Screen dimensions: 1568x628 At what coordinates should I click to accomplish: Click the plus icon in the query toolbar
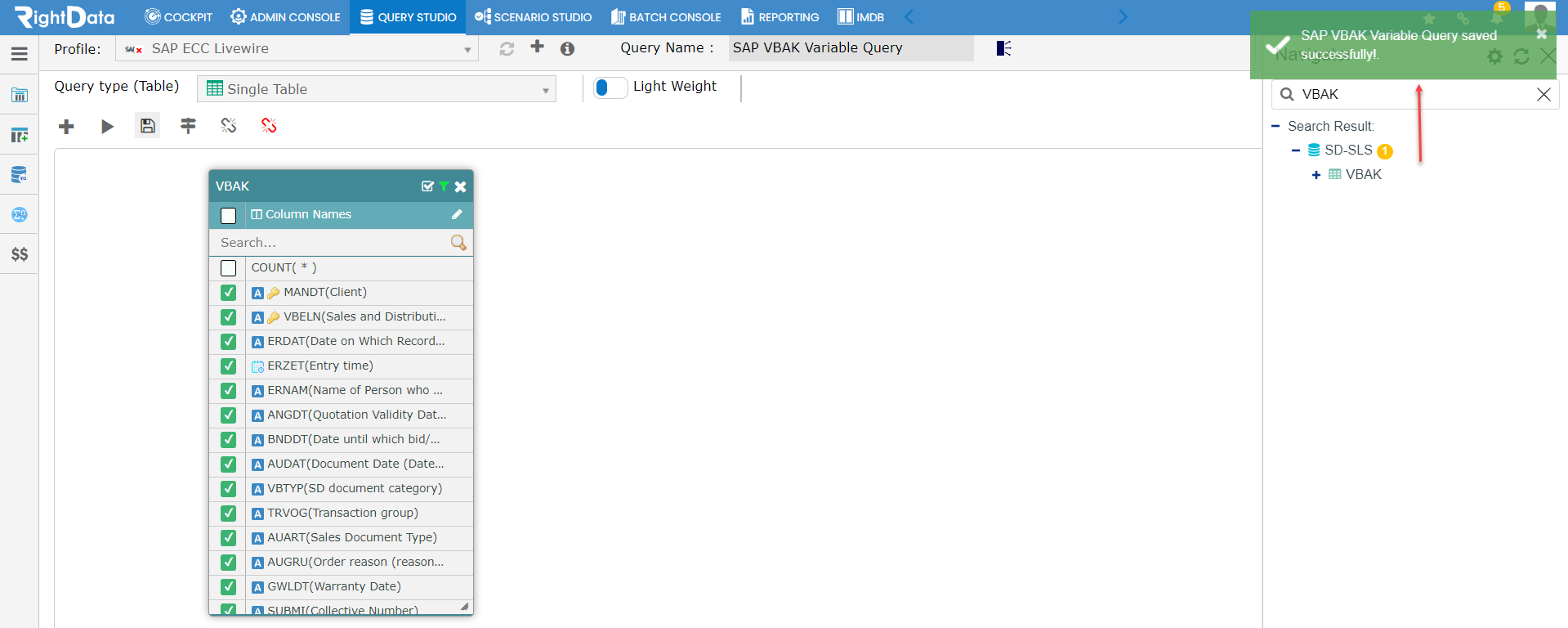pos(67,126)
